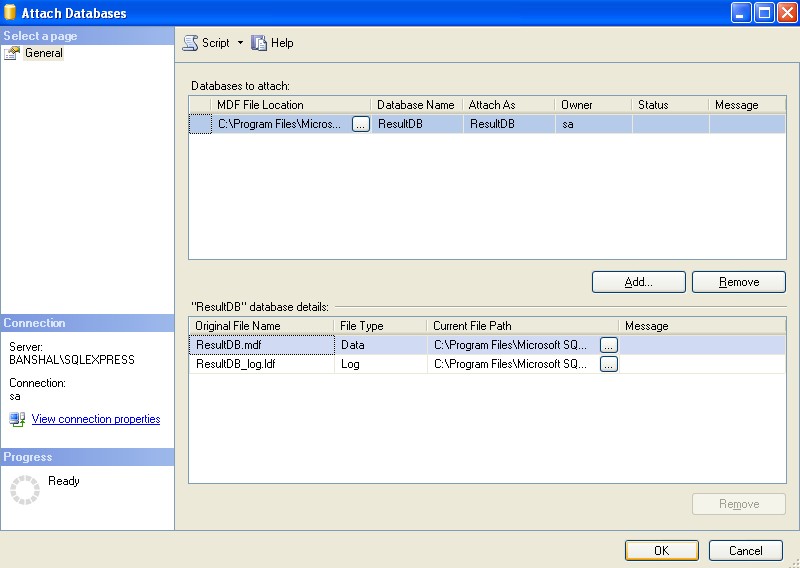Image resolution: width=800 pixels, height=568 pixels.
Task: Click Add to attach another database
Action: pos(638,282)
